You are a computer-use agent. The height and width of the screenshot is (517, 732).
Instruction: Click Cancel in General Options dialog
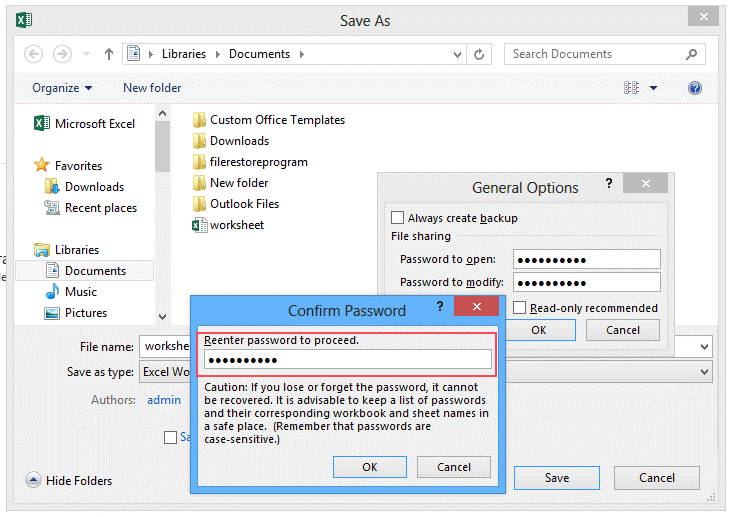coord(623,330)
